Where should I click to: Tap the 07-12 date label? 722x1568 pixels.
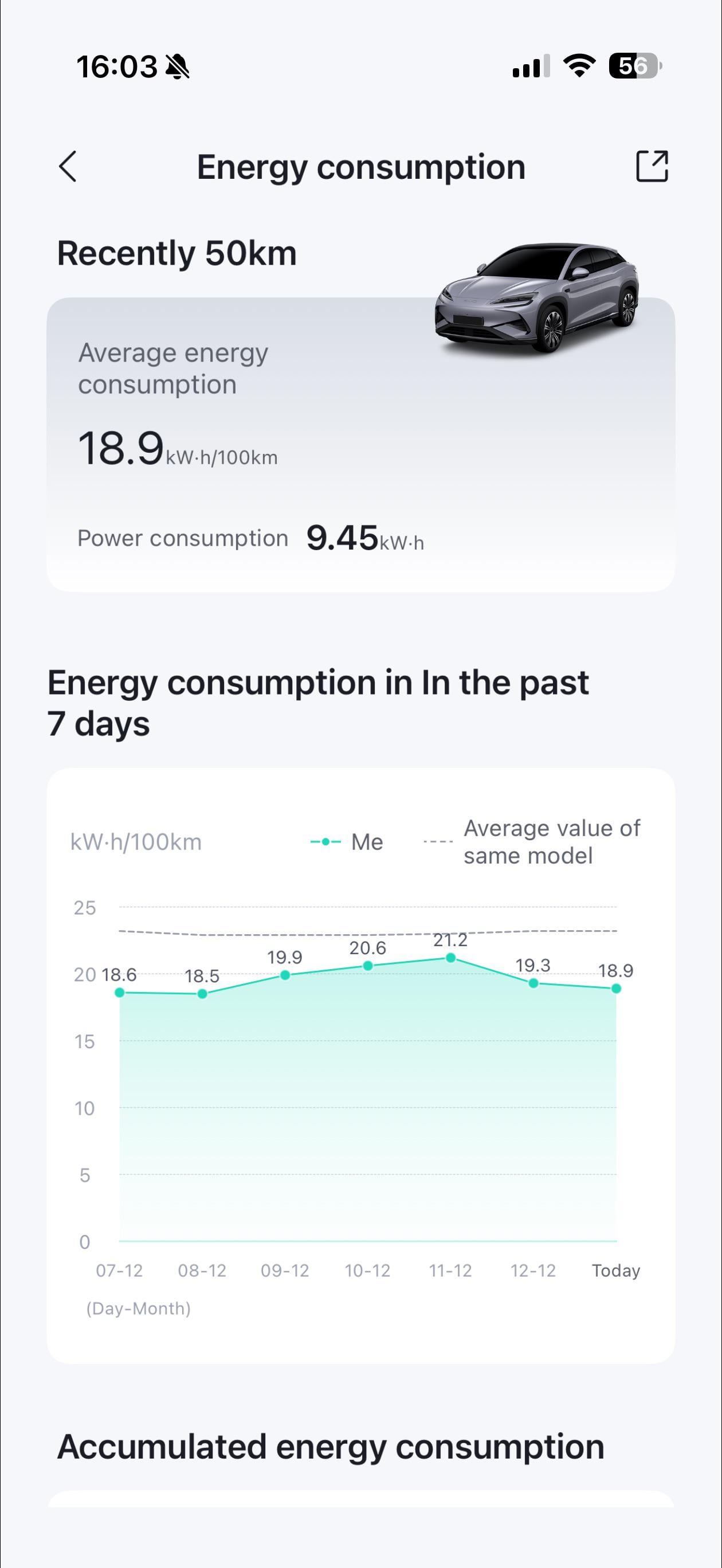(119, 1271)
